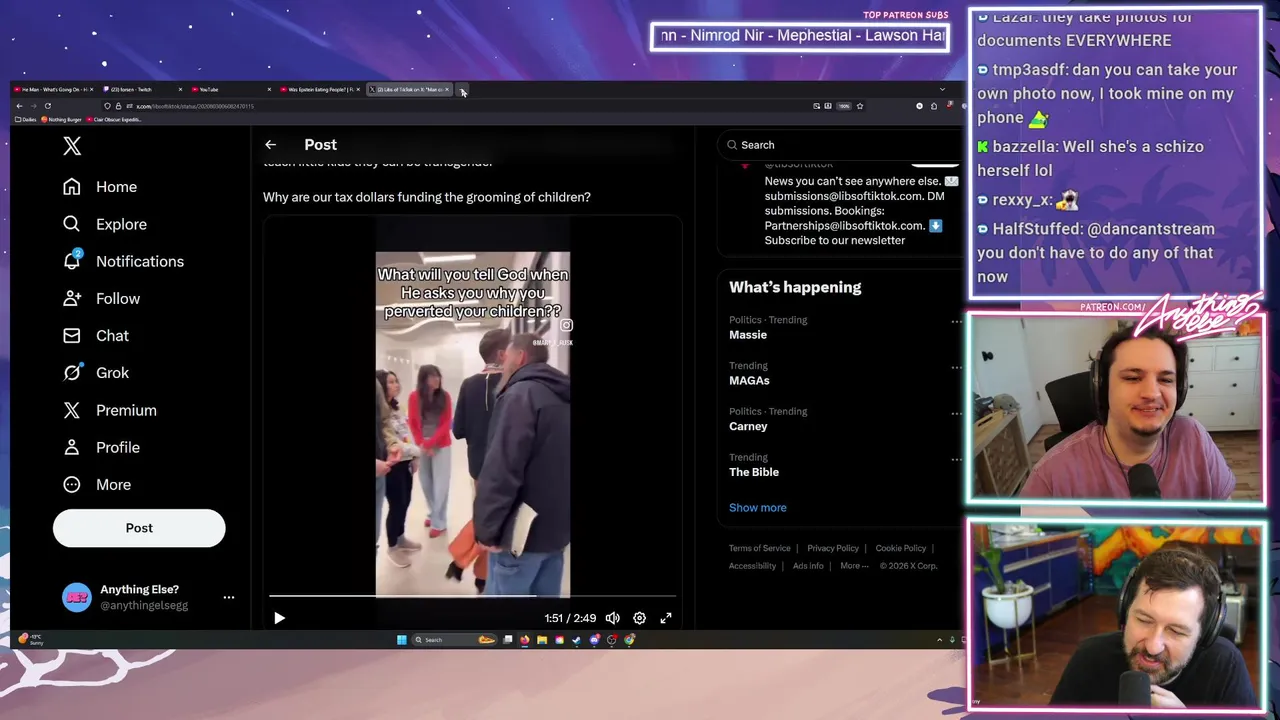The height and width of the screenshot is (720, 1280).
Task: Open the MAGAs trending topic
Action: [x=749, y=381]
